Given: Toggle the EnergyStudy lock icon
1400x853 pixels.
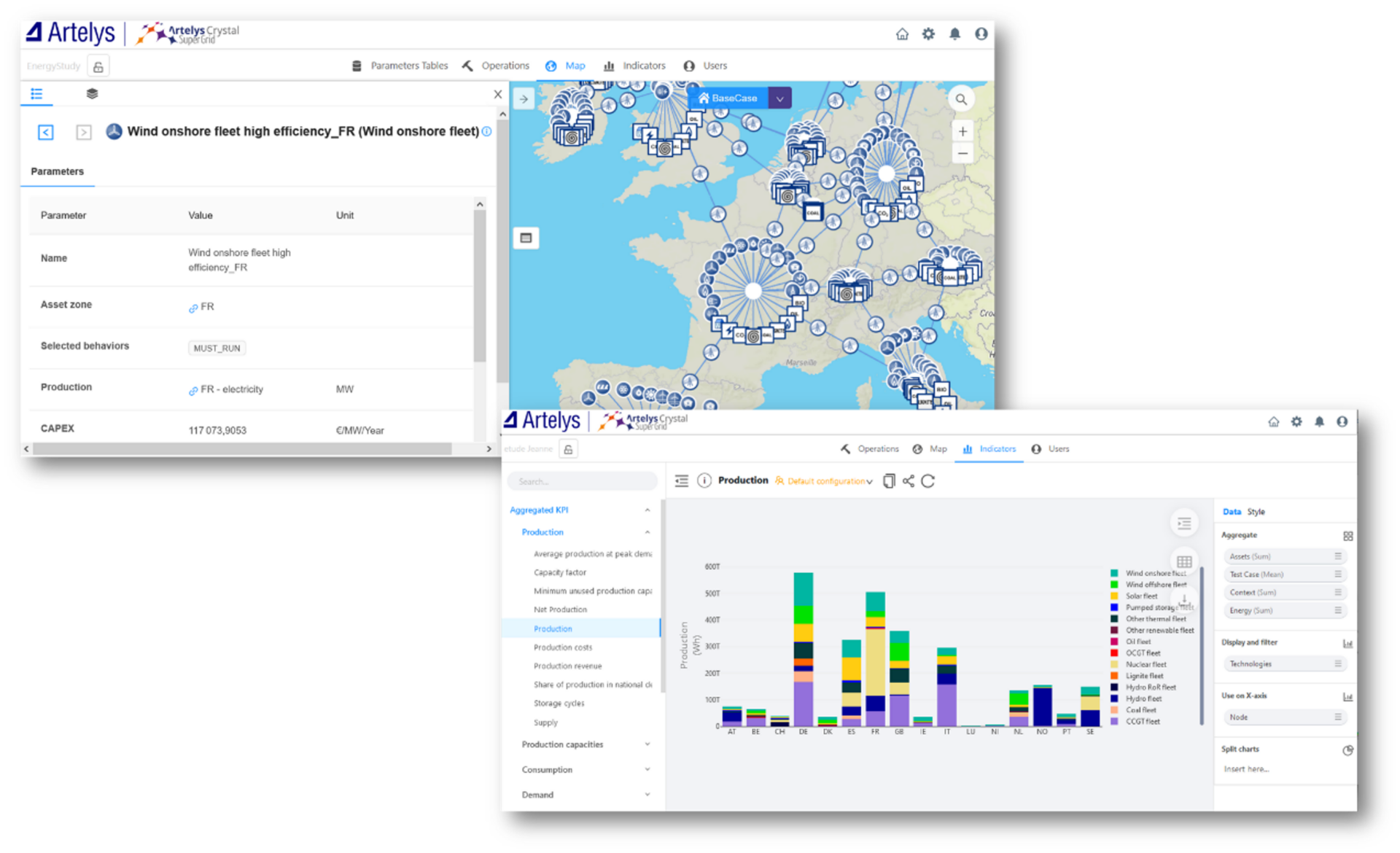Looking at the screenshot, I should click(98, 66).
